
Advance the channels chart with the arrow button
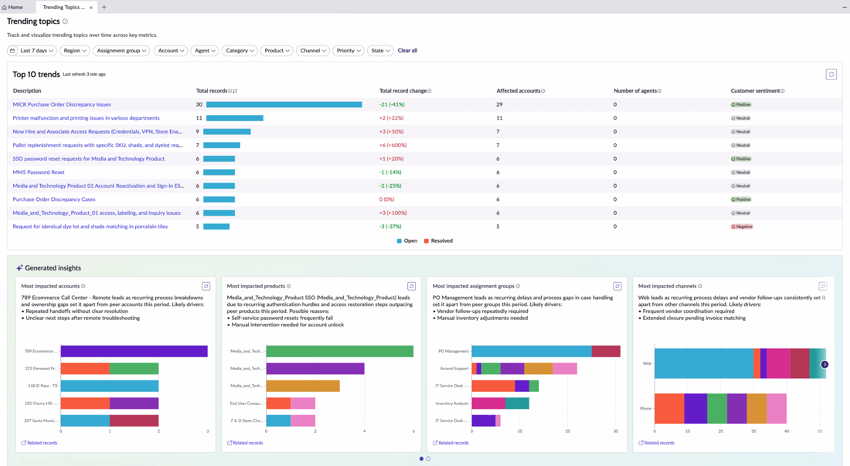(825, 365)
